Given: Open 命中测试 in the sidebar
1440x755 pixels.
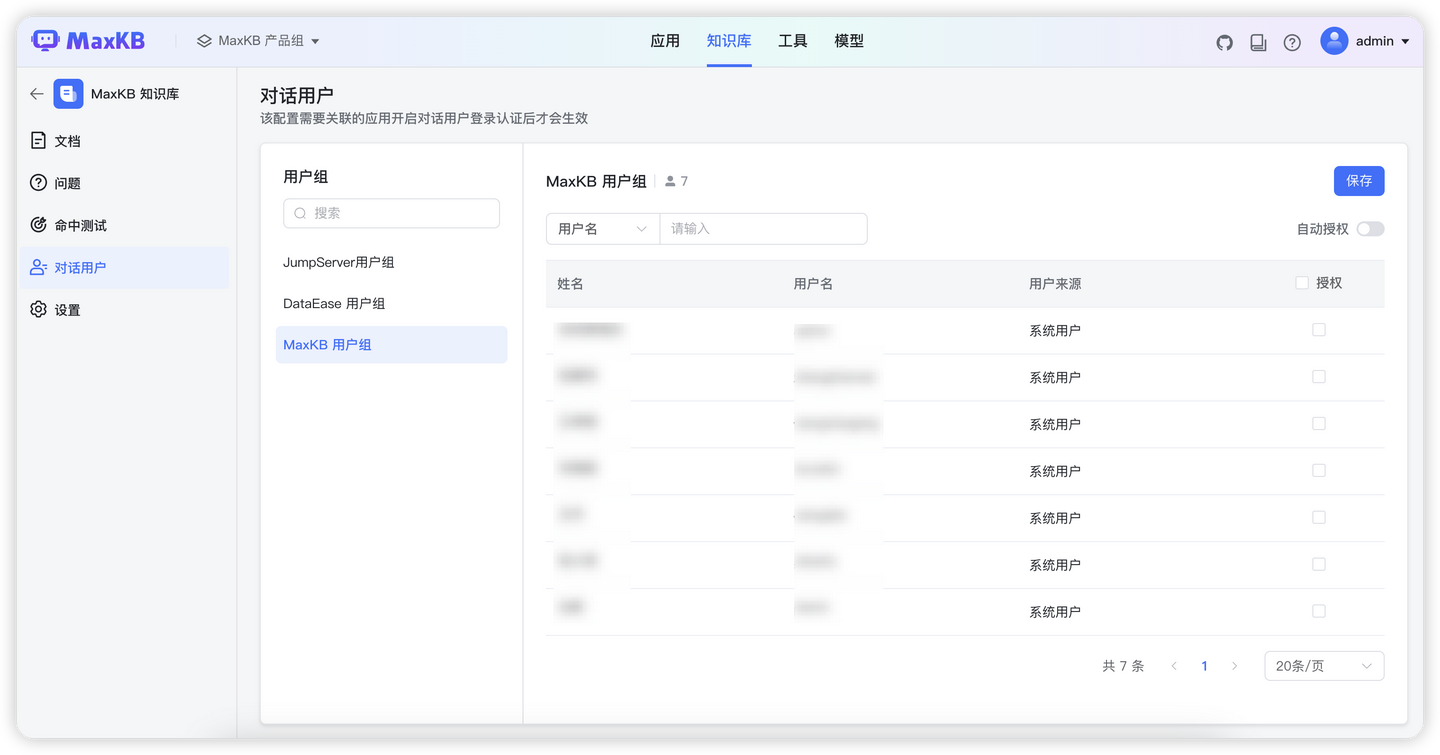Looking at the screenshot, I should (x=37, y=224).
